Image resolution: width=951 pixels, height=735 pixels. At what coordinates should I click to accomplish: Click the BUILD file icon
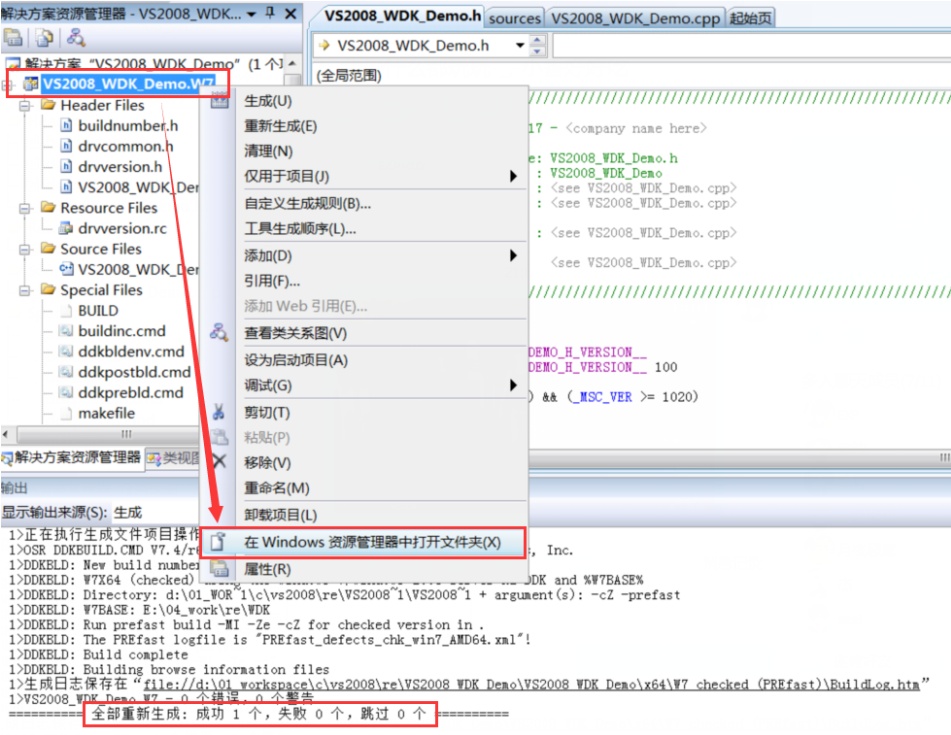pos(67,310)
